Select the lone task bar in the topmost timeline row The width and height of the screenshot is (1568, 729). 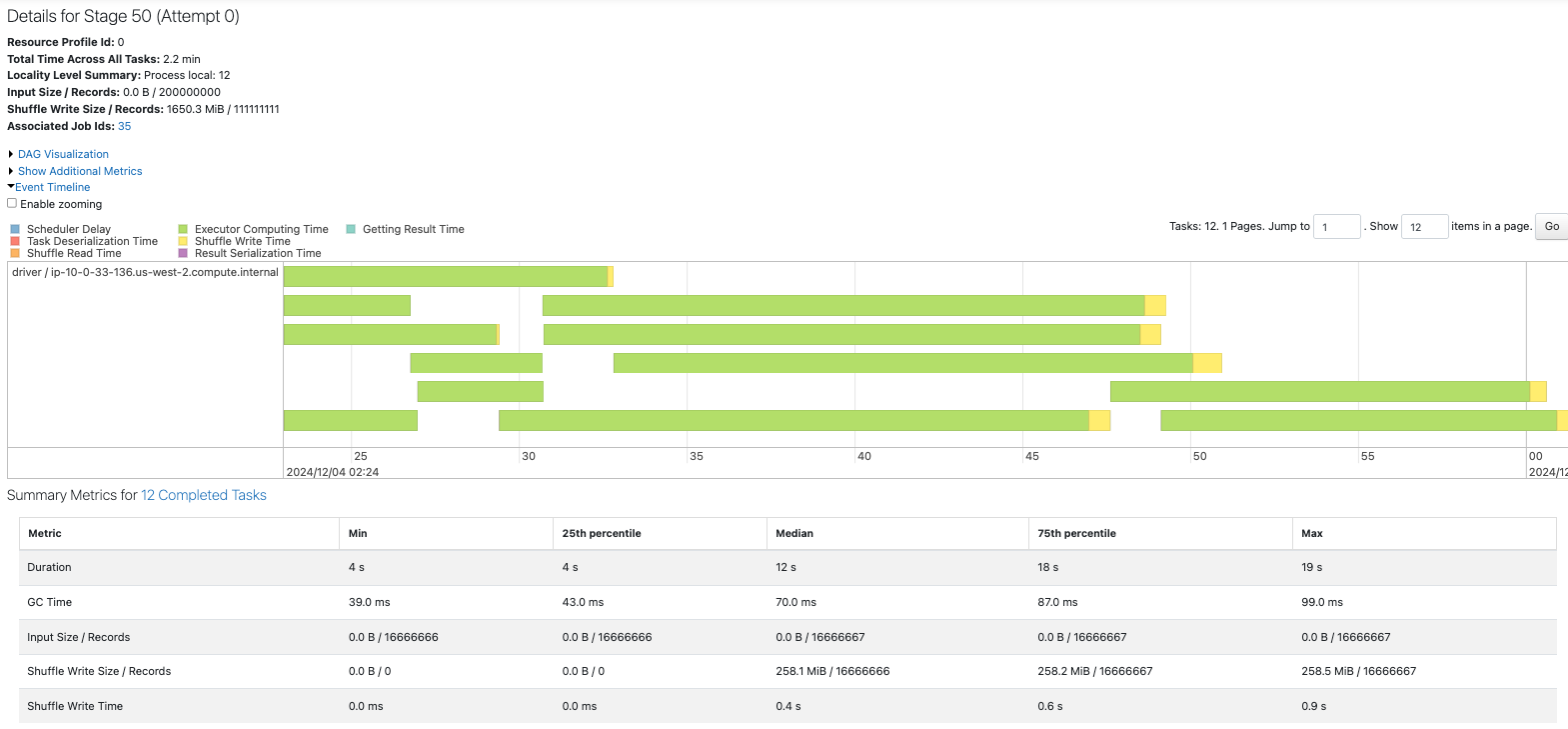(448, 276)
